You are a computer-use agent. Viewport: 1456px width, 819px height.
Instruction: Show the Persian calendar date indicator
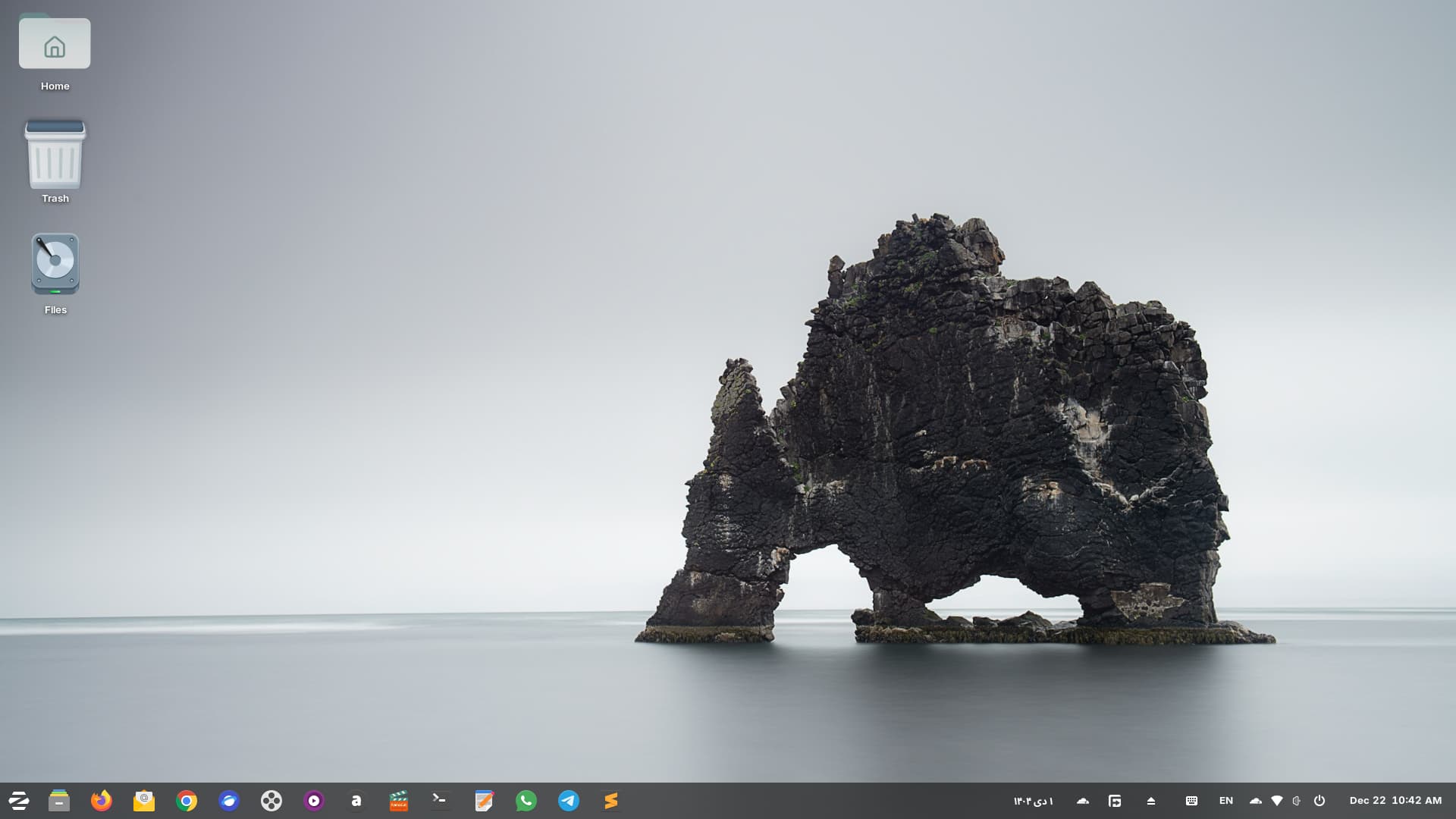click(1033, 801)
